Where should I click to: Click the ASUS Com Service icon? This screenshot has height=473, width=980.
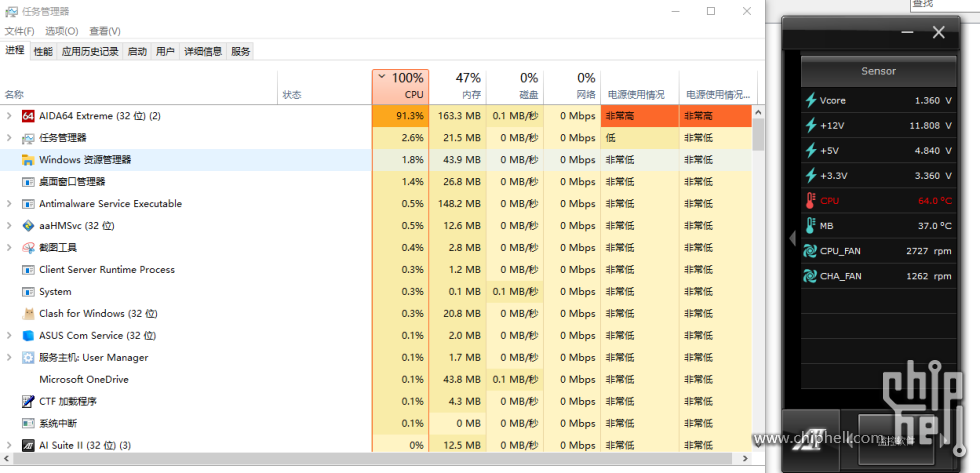tap(28, 336)
